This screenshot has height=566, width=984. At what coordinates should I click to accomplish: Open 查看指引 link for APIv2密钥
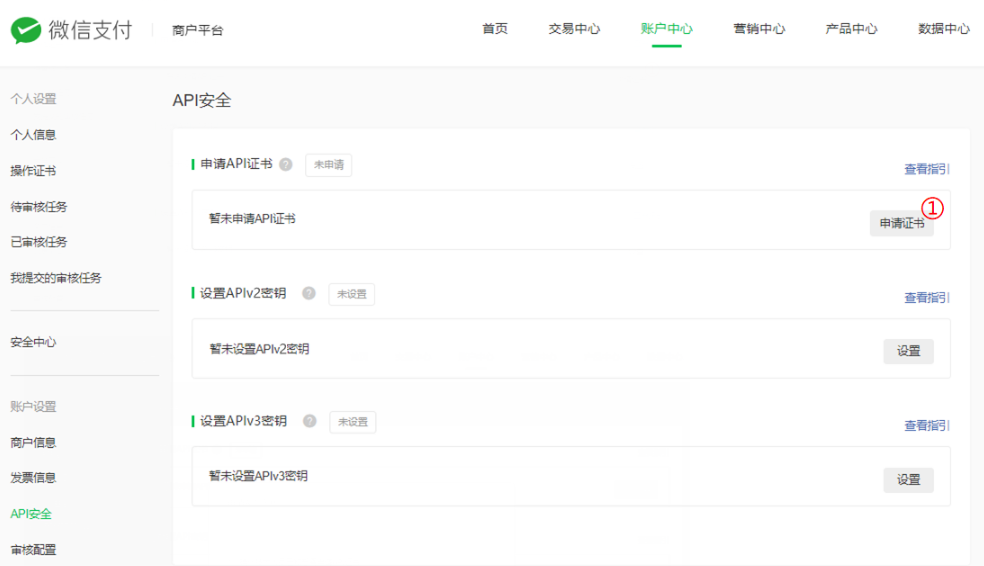coord(926,298)
